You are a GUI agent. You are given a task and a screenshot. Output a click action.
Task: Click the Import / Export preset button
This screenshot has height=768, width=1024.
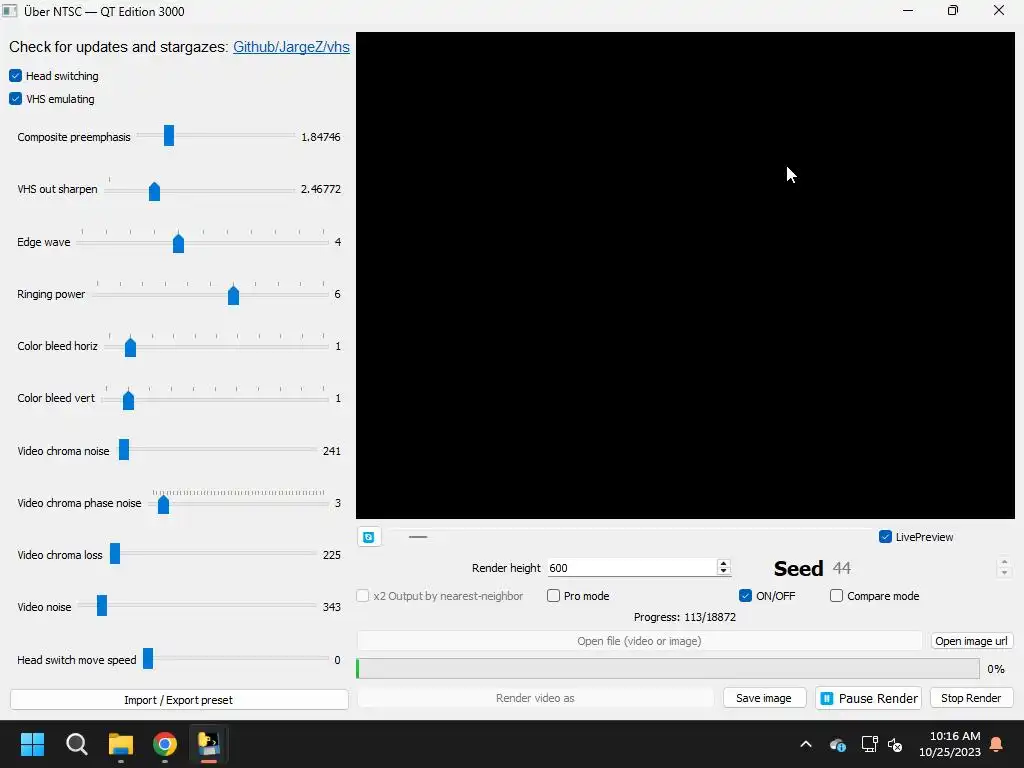[179, 699]
